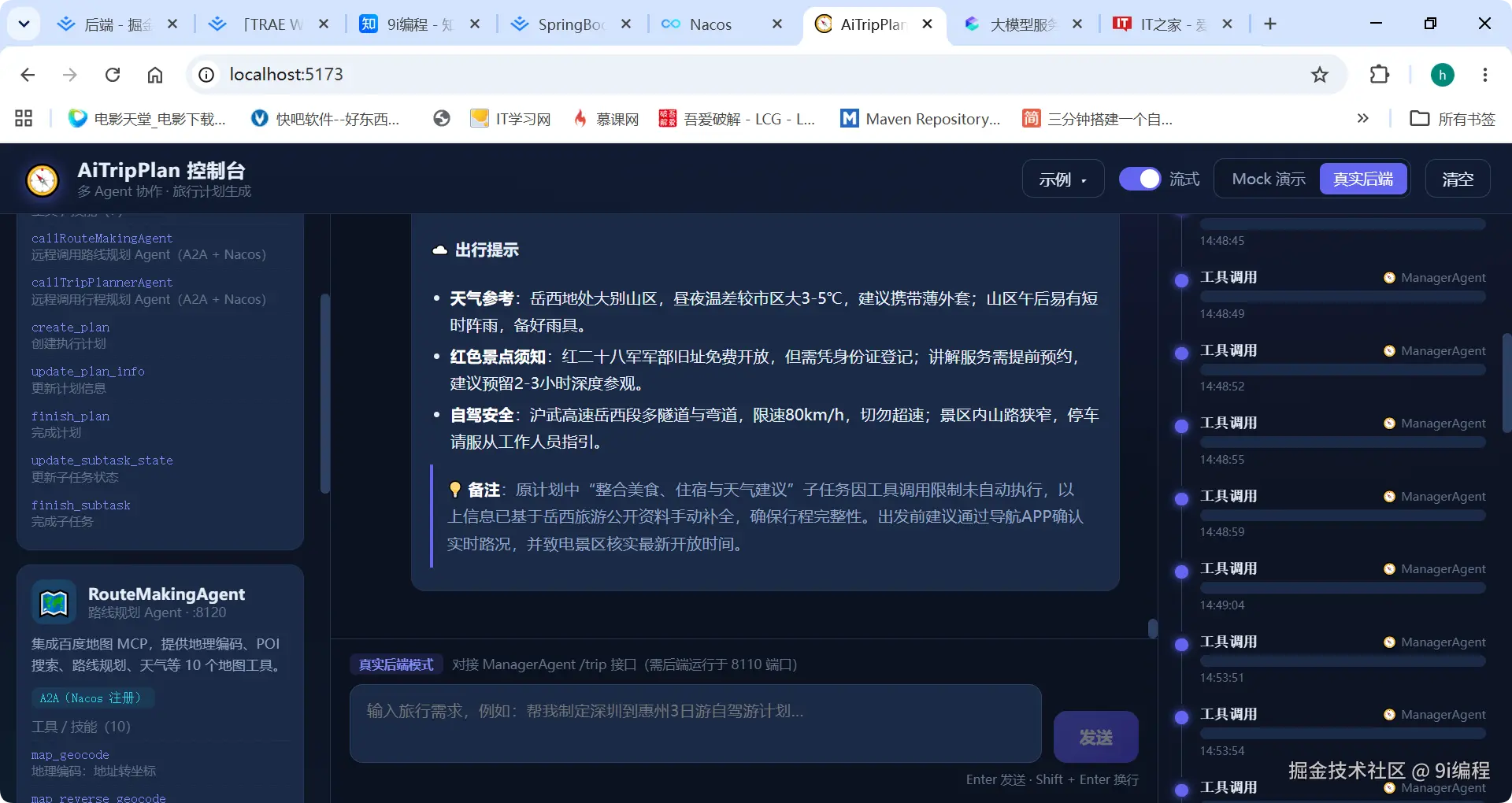Image resolution: width=1512 pixels, height=803 pixels.
Task: Toggle the 流式 streaming switch
Action: tap(1140, 179)
